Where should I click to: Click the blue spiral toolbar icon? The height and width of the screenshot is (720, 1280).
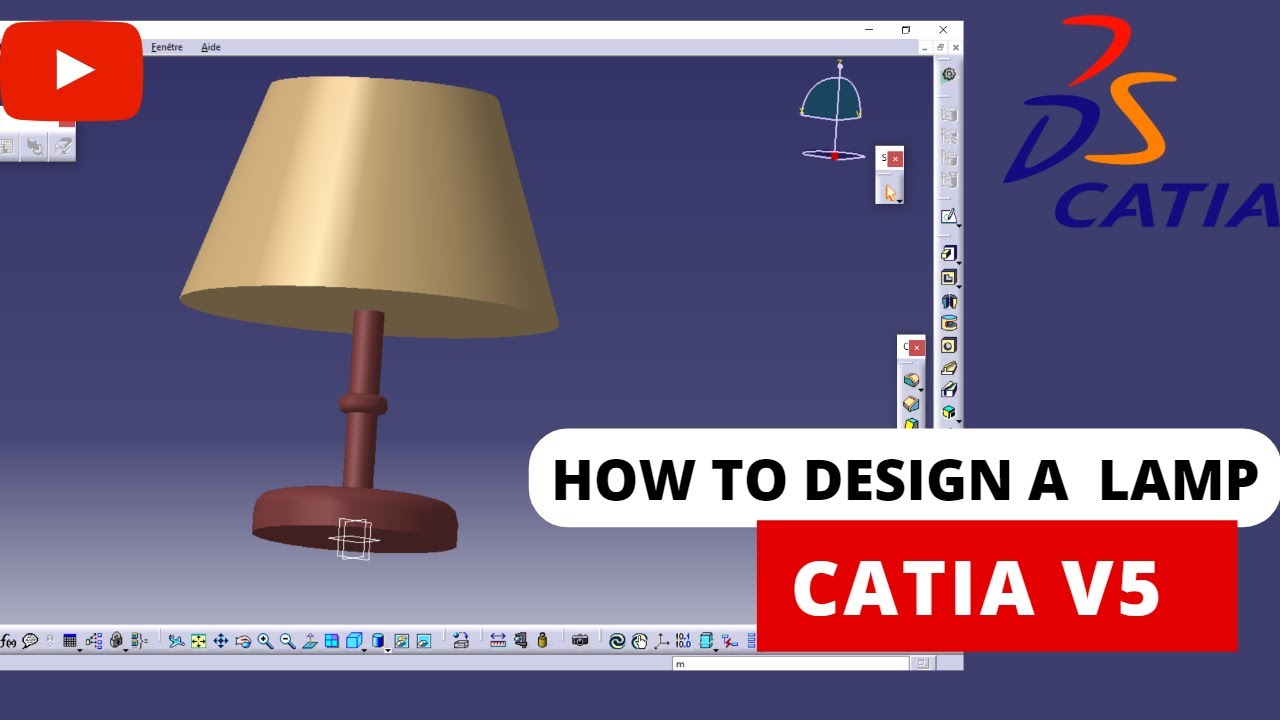point(617,641)
